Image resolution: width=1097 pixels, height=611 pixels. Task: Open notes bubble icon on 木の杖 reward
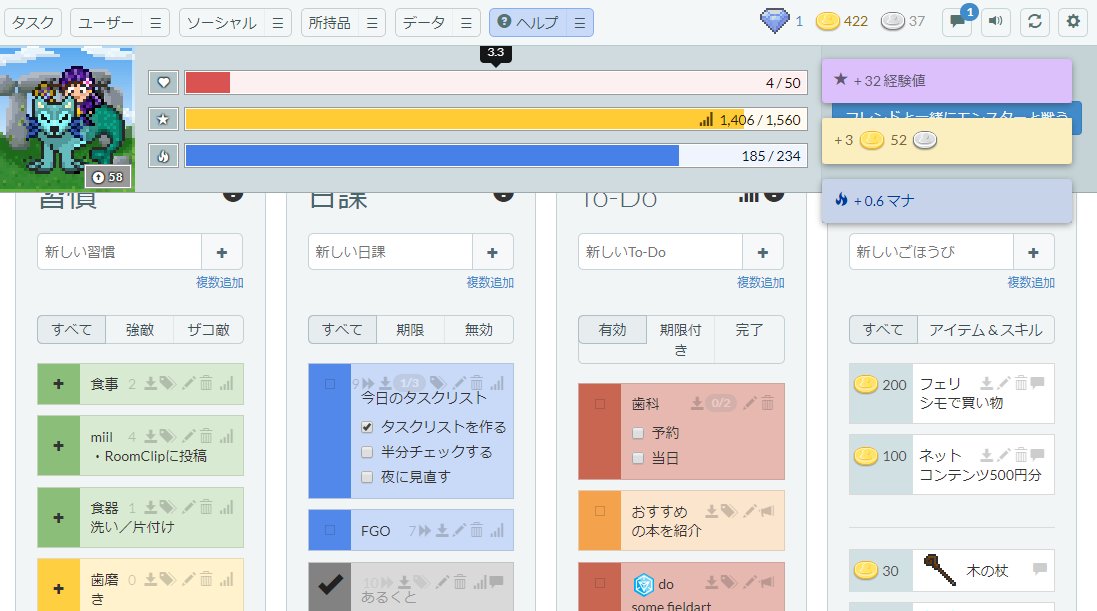click(1040, 568)
